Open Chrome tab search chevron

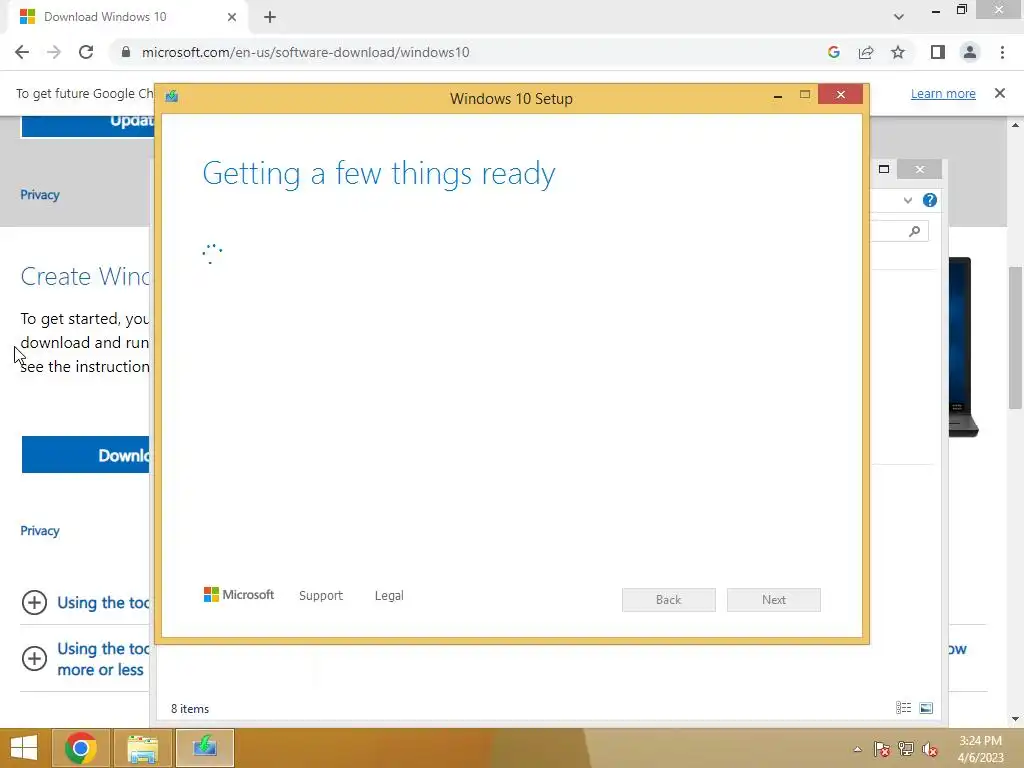[899, 17]
